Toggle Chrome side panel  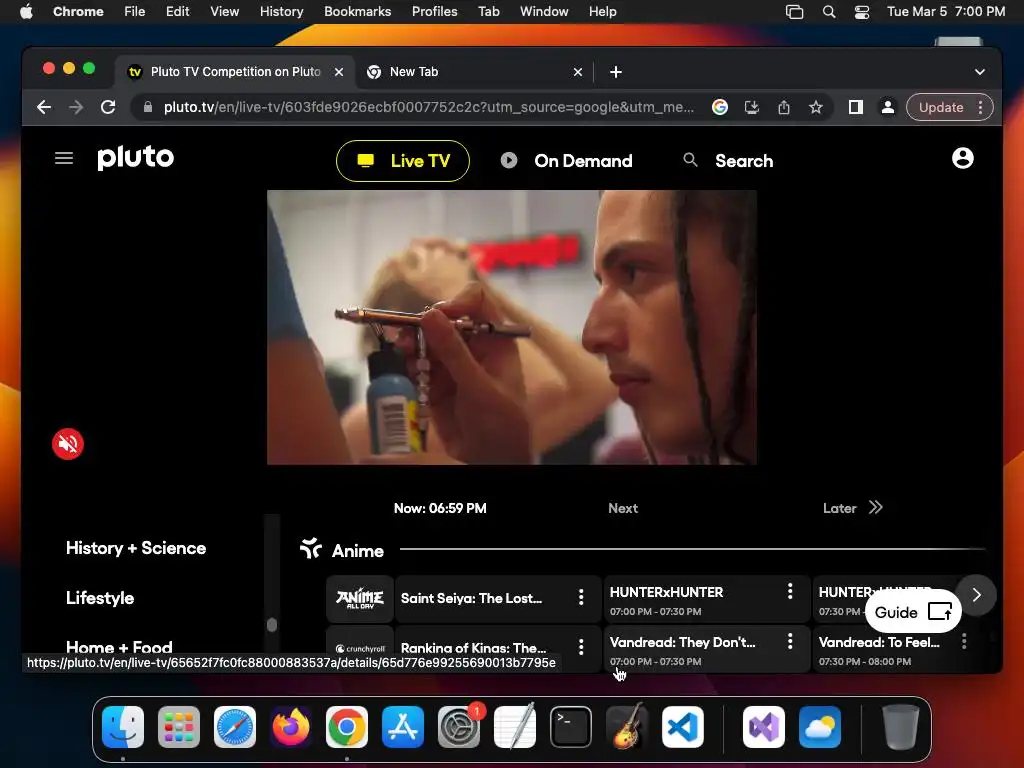(856, 107)
